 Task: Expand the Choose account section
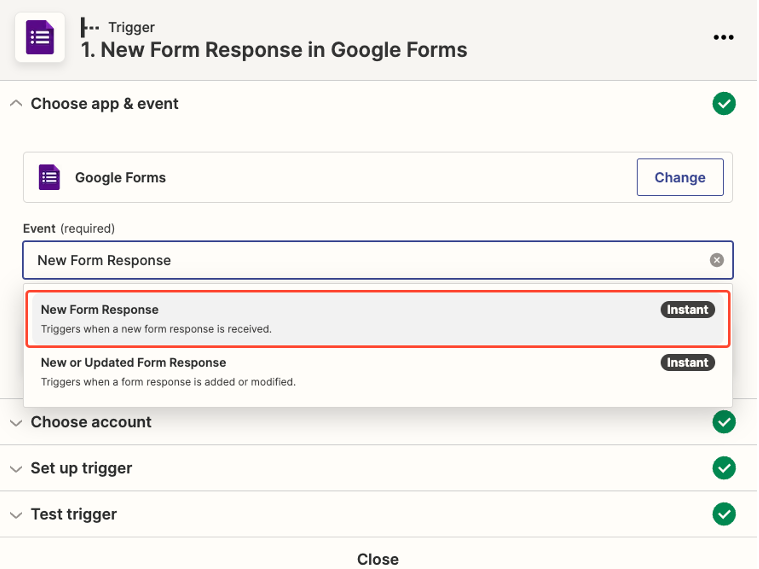(16, 423)
